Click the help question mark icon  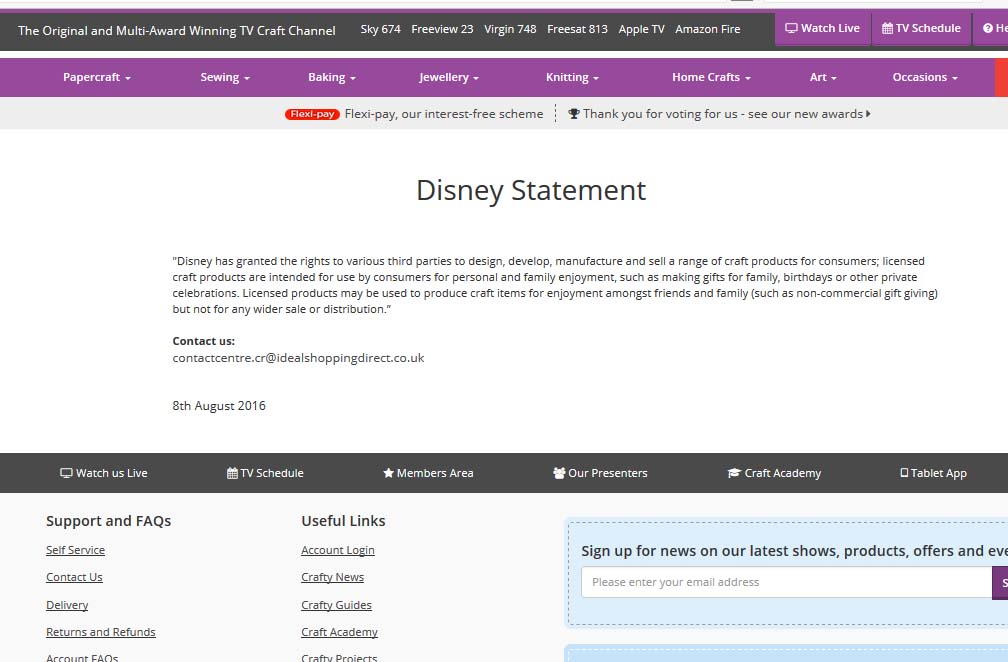[987, 28]
